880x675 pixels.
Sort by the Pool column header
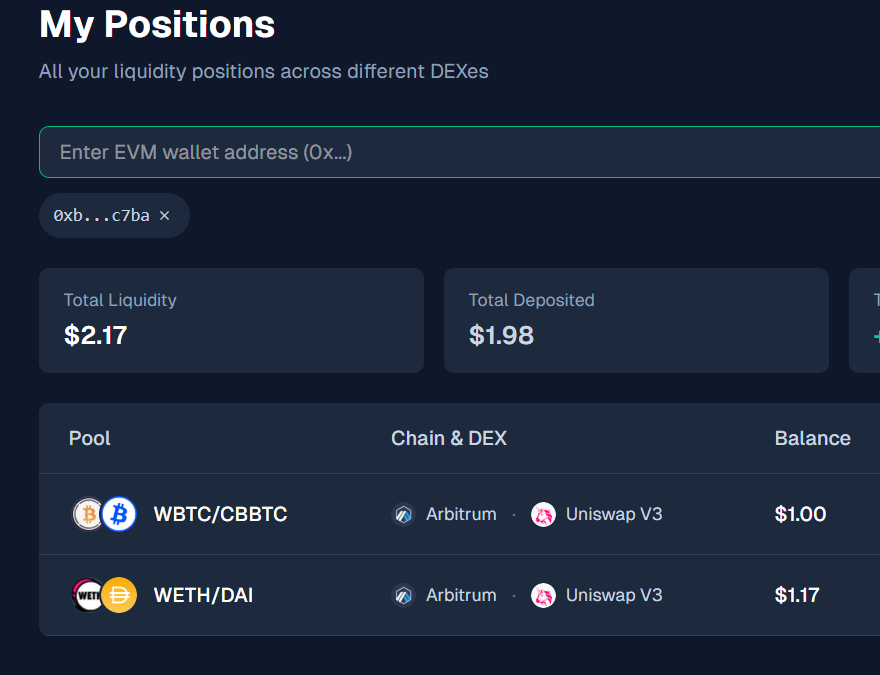tap(90, 438)
